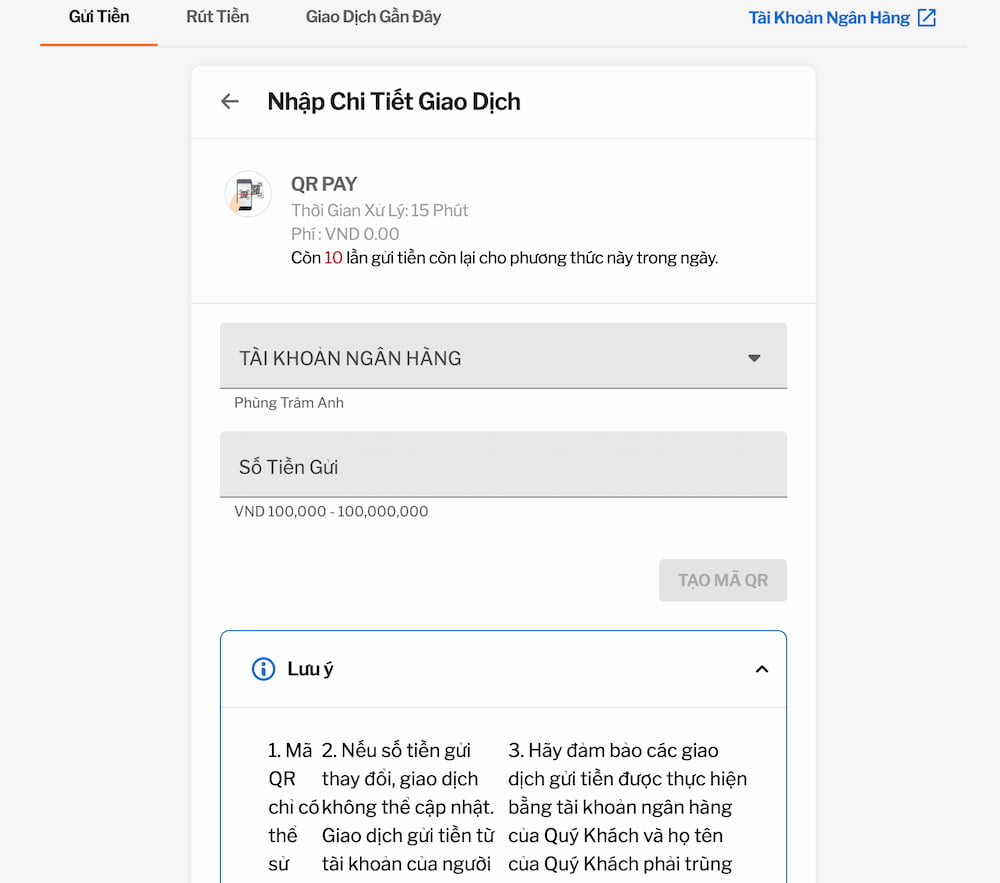Click the Phí: VND 0.00 fee text
This screenshot has height=883, width=1000.
(345, 234)
